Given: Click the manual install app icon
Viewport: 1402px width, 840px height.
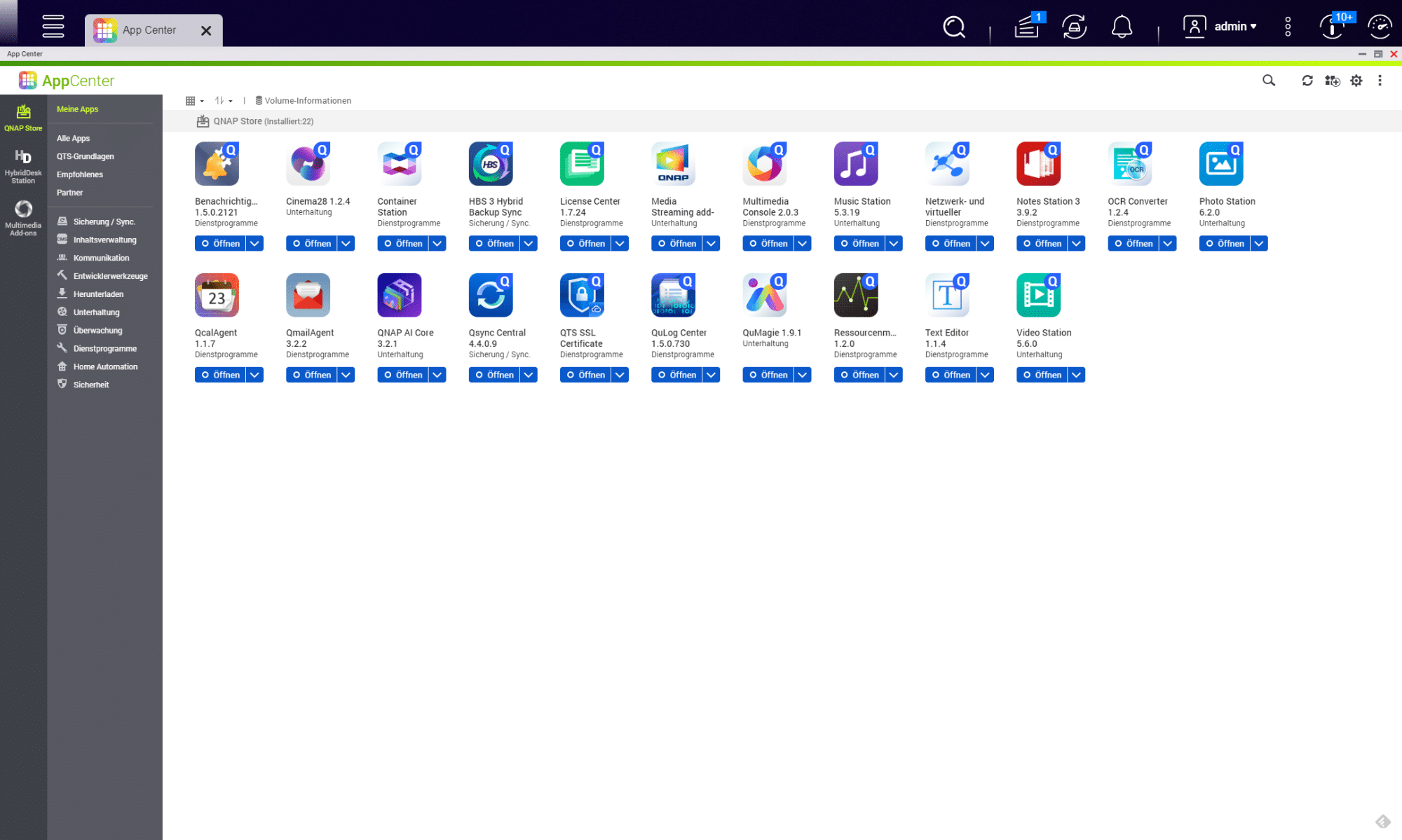Looking at the screenshot, I should point(1332,81).
